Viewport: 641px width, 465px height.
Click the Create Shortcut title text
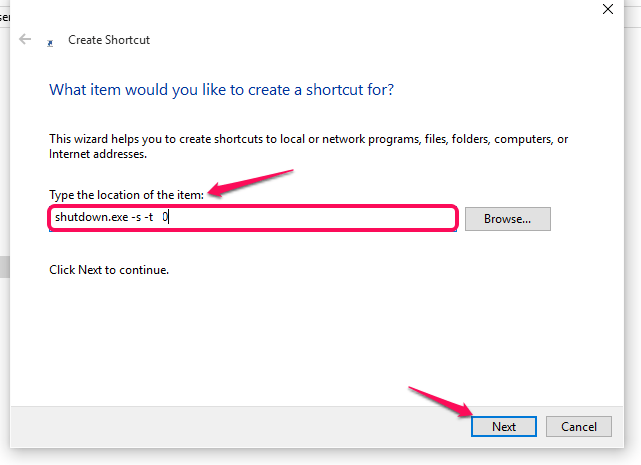(109, 40)
